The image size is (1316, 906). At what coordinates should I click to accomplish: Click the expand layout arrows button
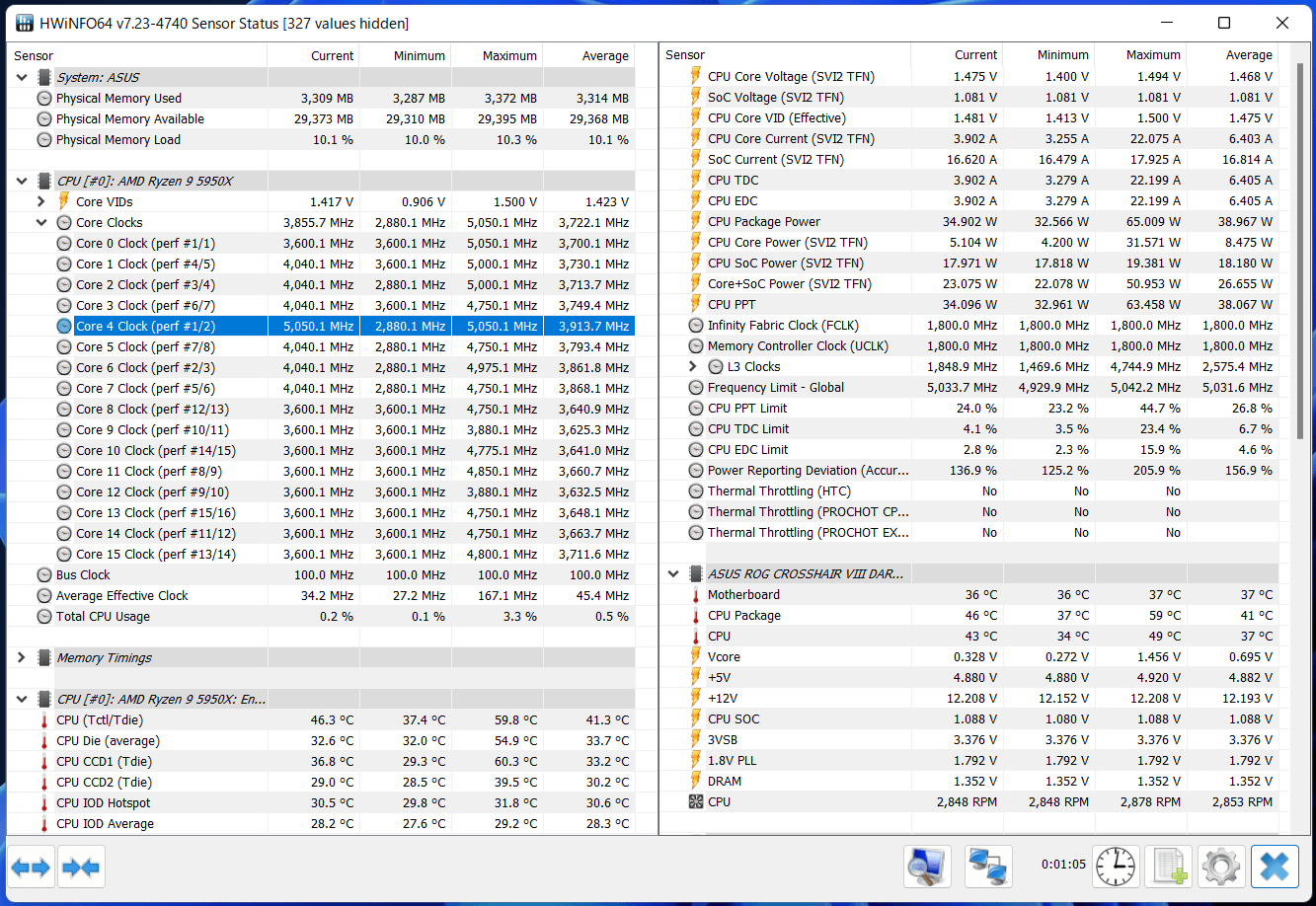[31, 868]
